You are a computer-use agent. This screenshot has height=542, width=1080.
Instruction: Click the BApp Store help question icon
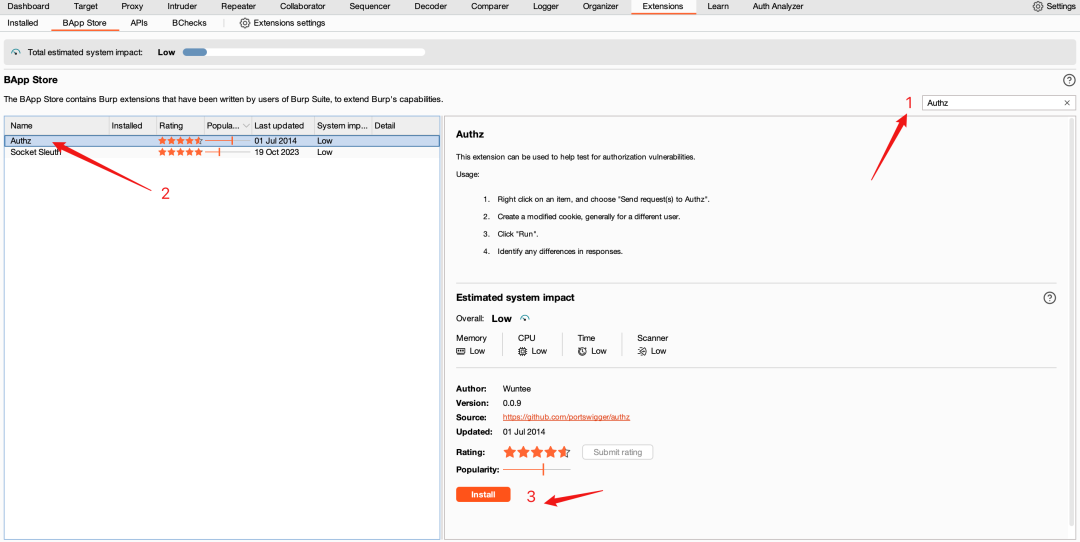coord(1069,80)
